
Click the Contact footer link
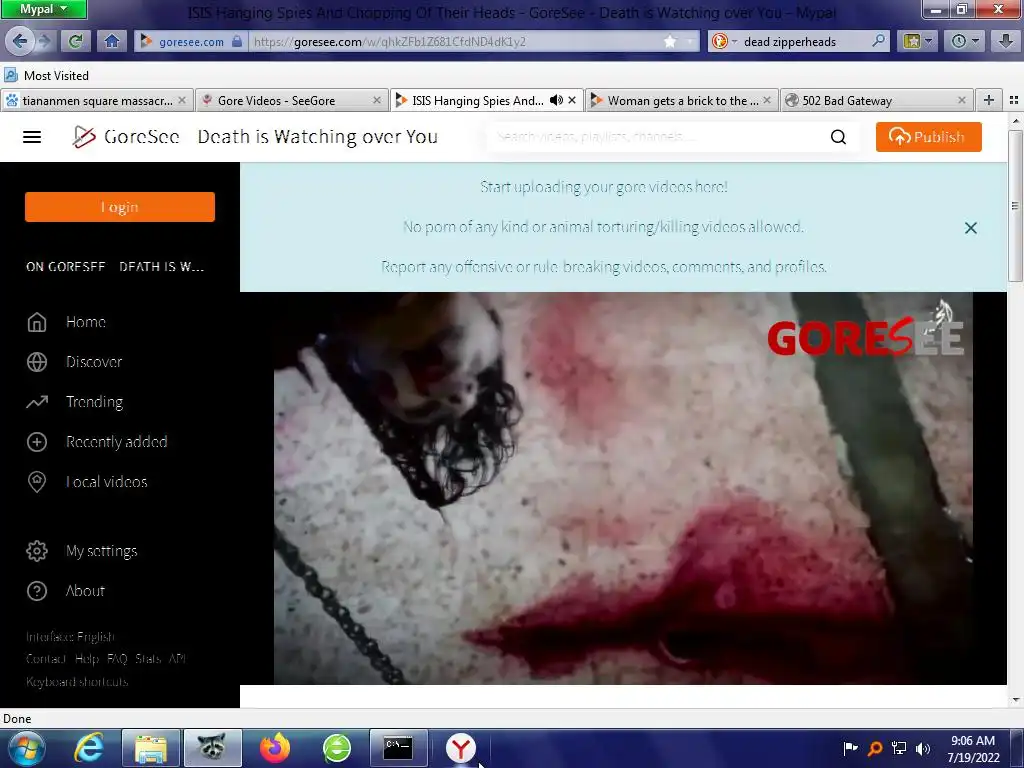pos(46,659)
